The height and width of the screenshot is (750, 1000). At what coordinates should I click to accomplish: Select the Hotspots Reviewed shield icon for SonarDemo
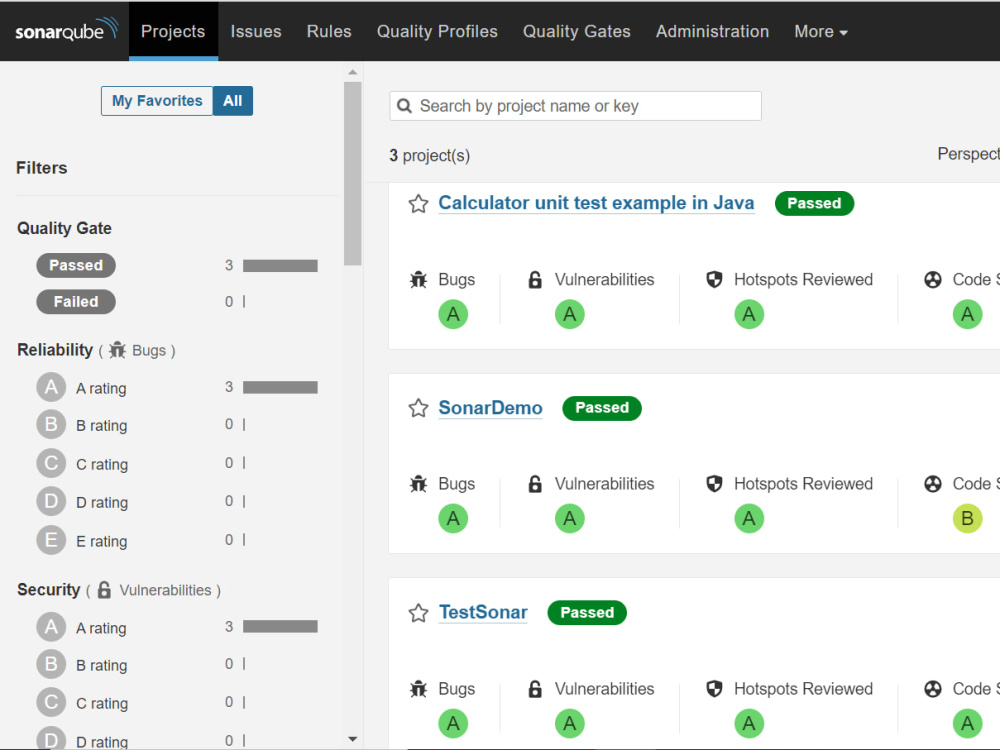tap(714, 483)
